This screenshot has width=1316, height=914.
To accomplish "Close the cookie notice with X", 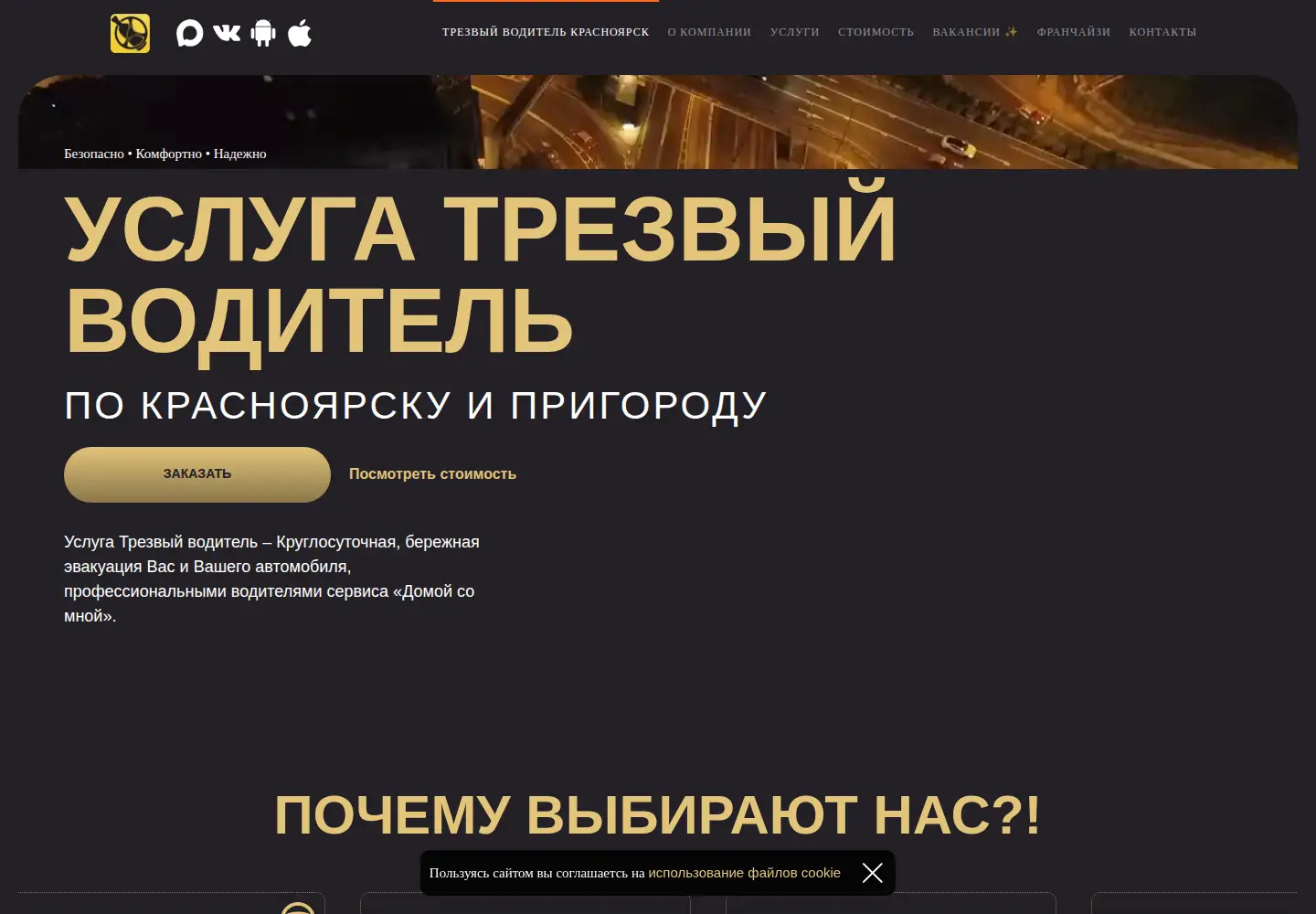I will tap(873, 873).
